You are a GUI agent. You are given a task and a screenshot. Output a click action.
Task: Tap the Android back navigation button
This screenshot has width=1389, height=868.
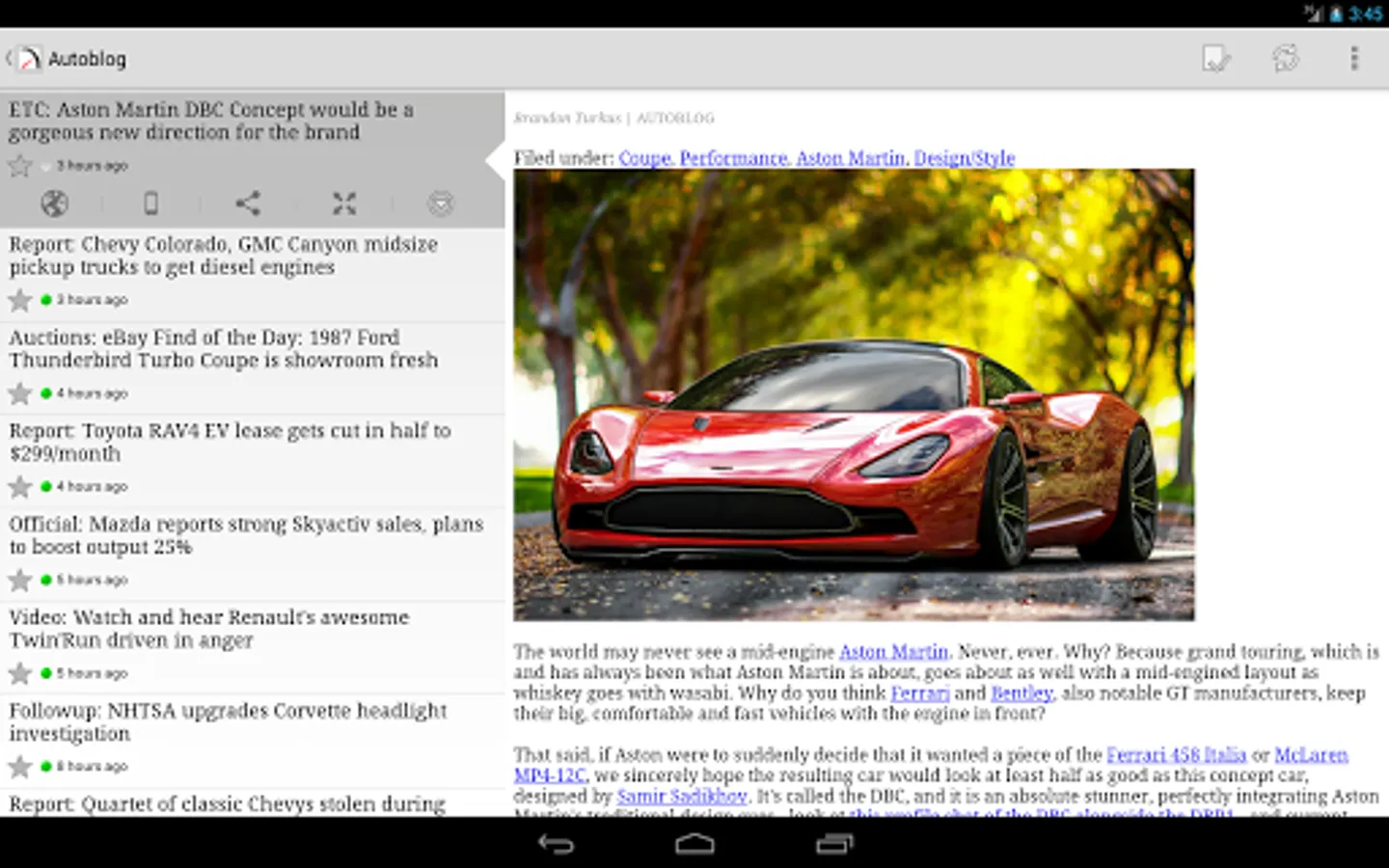pyautogui.click(x=556, y=845)
